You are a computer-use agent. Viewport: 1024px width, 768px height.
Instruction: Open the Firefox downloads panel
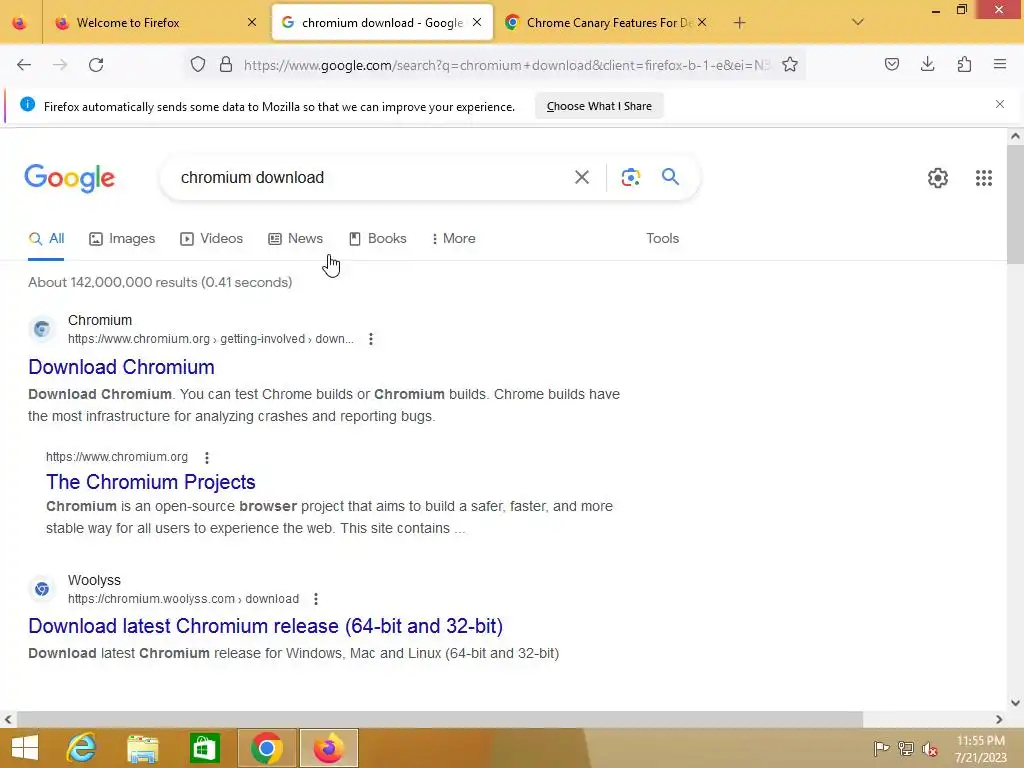point(927,64)
